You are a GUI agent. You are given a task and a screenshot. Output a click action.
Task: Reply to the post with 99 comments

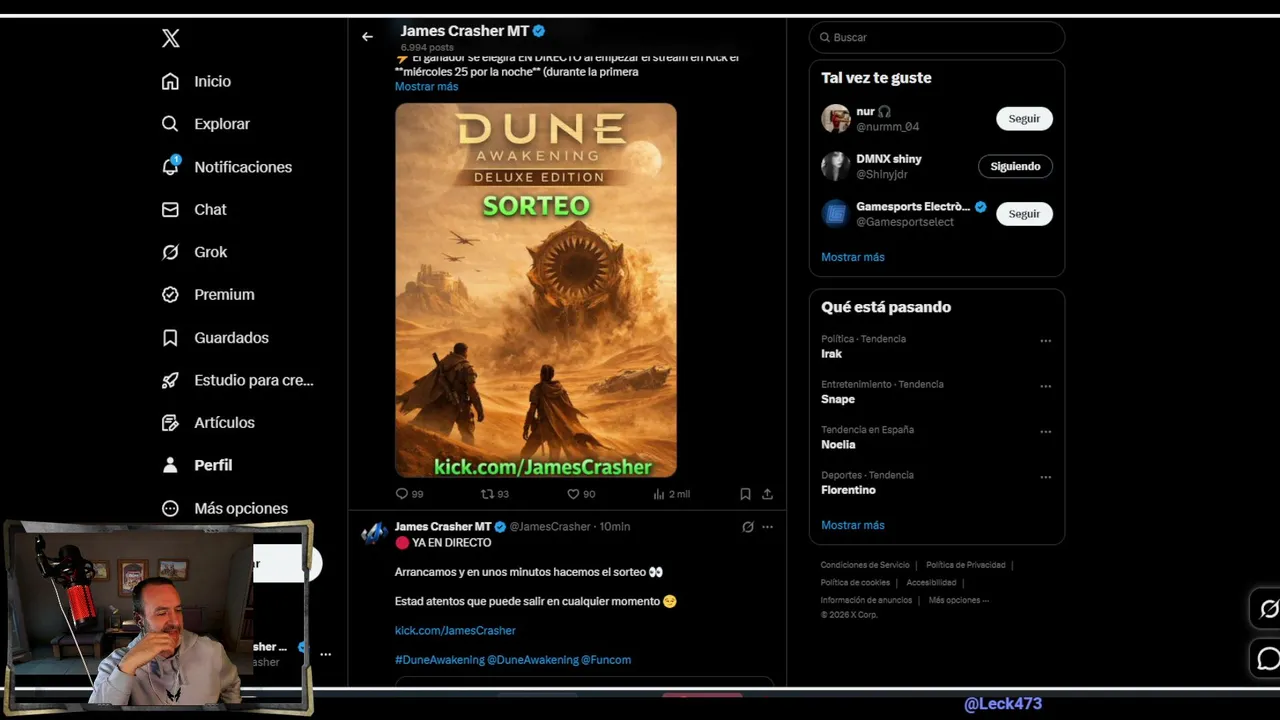410,494
